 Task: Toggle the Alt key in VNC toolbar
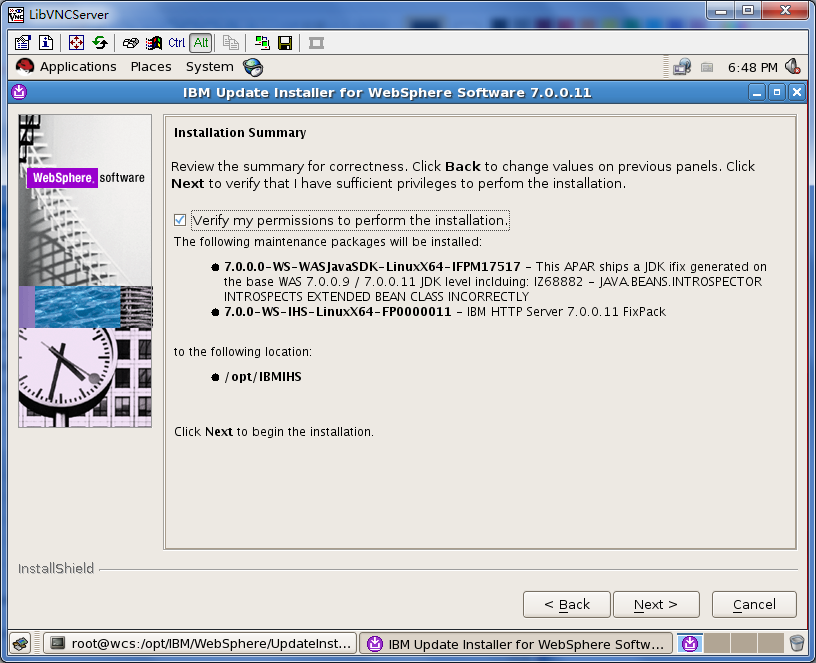click(201, 43)
